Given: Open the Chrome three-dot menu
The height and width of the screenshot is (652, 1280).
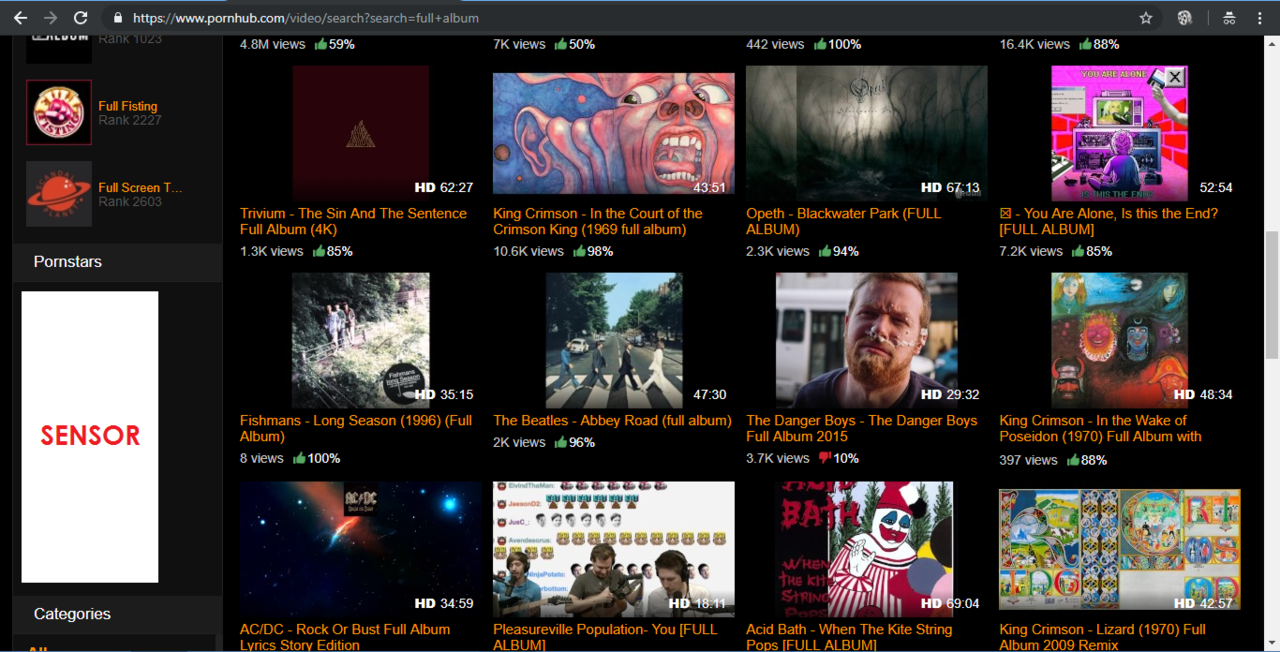Looking at the screenshot, I should (1259, 18).
